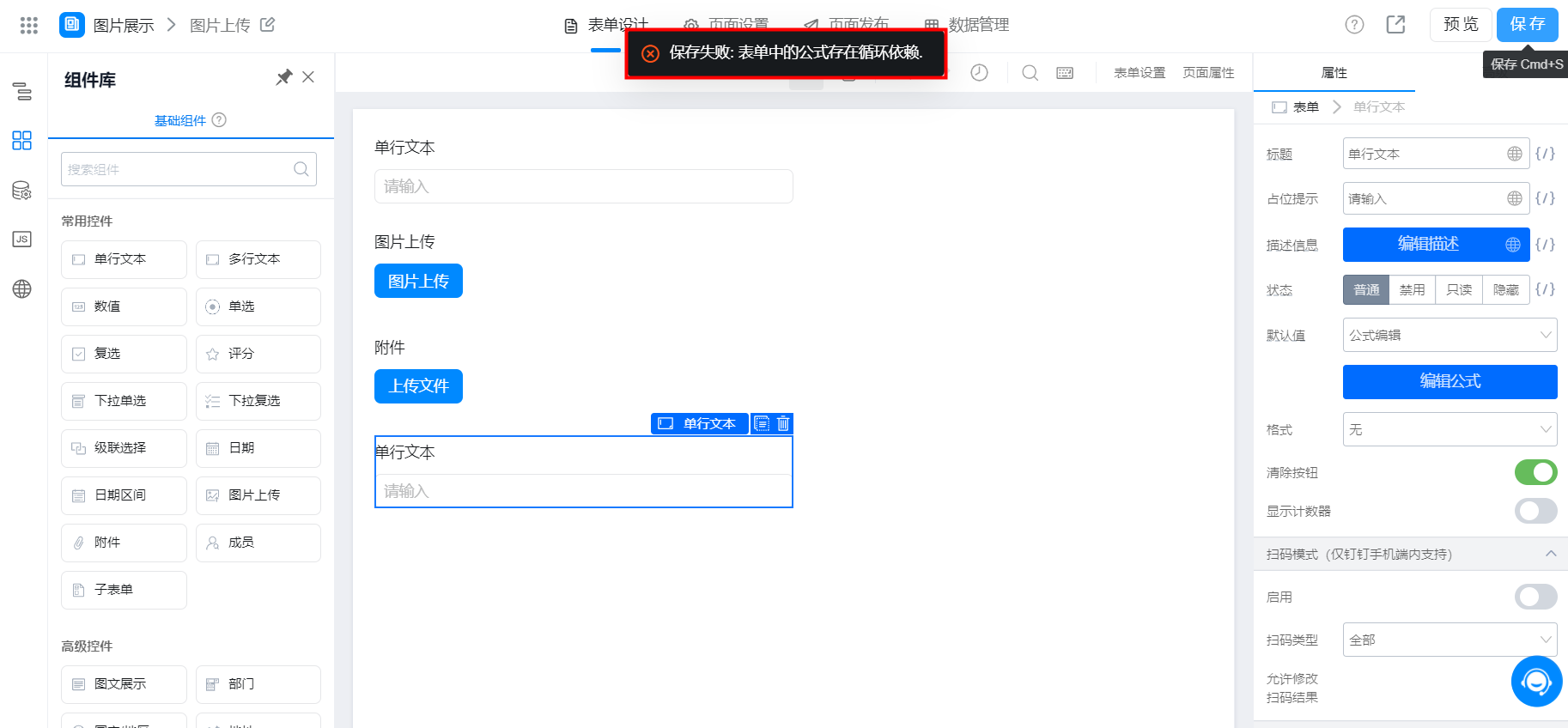Click the help icon beside 基础组件

pos(219,120)
